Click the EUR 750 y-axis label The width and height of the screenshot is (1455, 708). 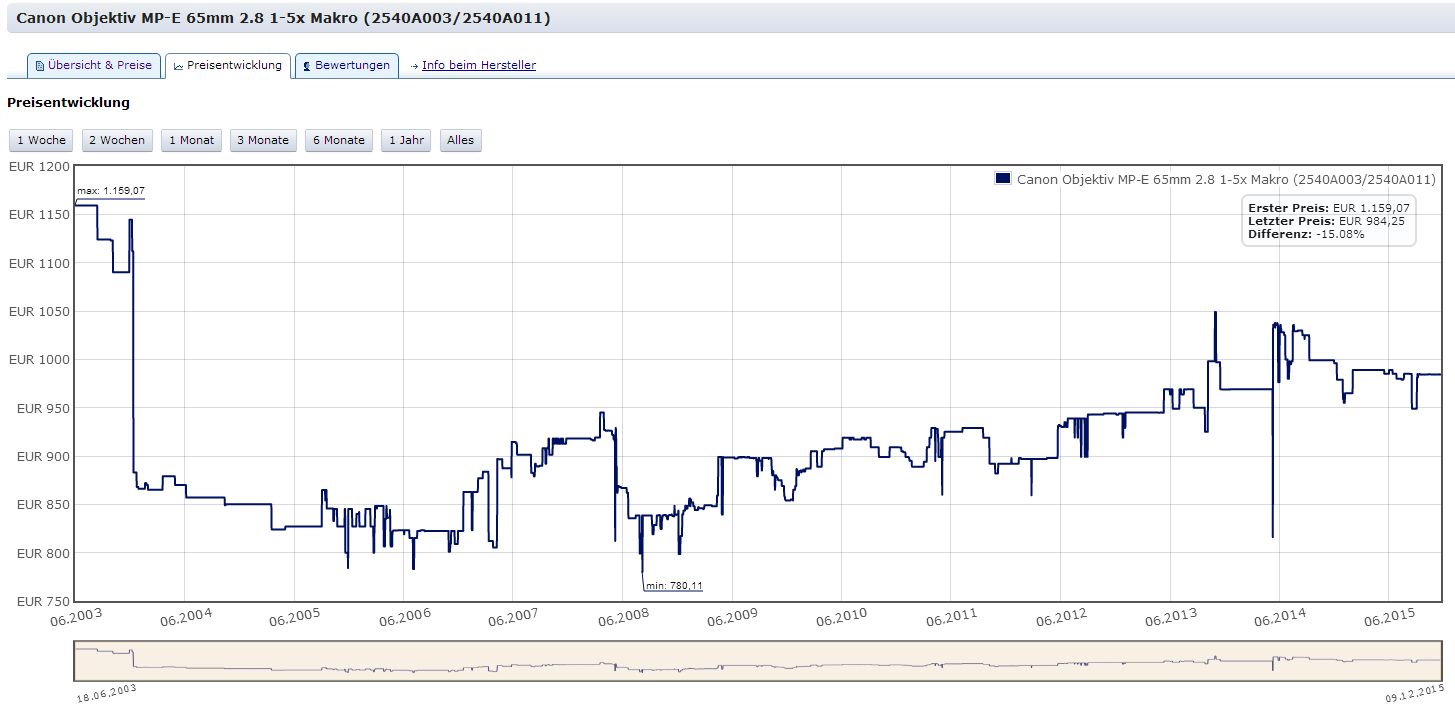coord(41,602)
